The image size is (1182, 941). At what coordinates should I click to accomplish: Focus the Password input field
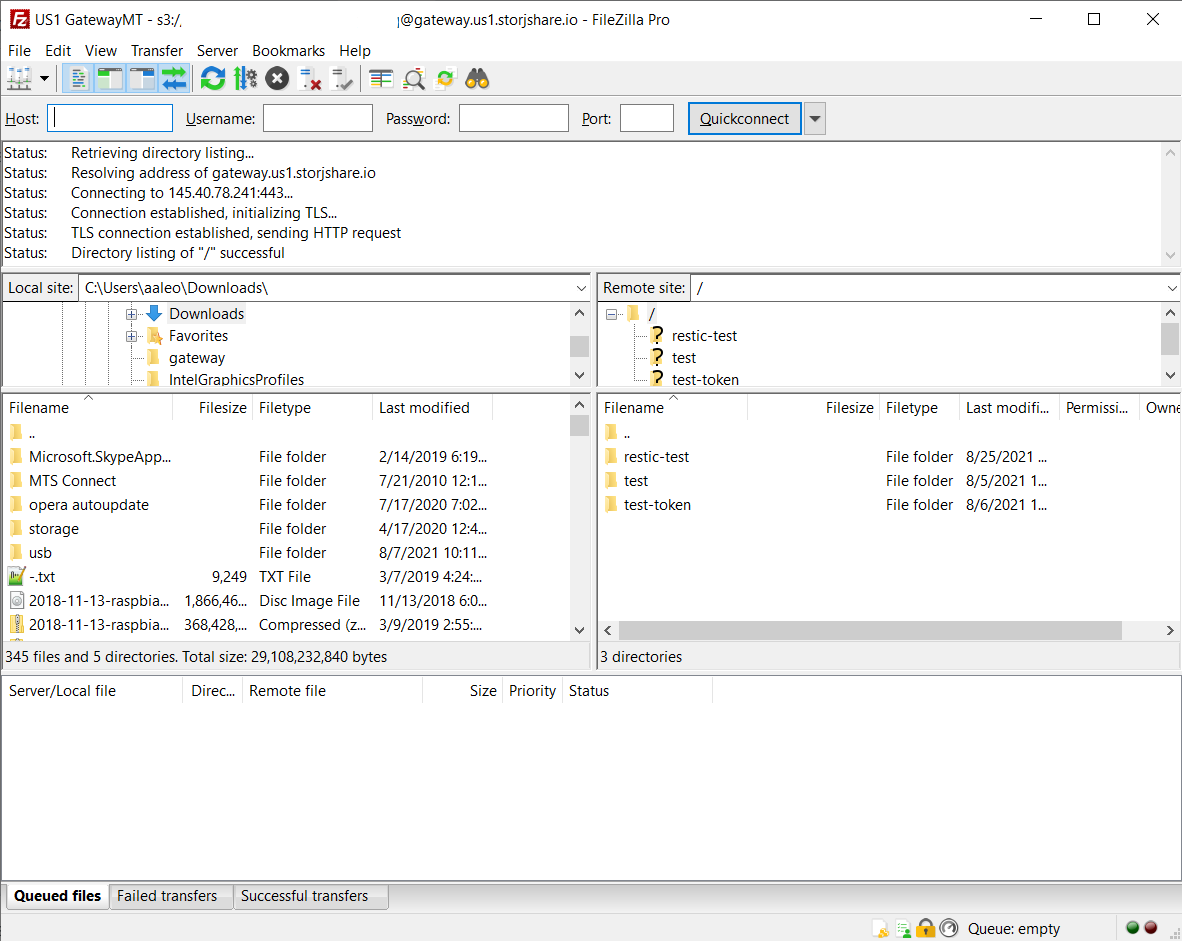(x=513, y=118)
